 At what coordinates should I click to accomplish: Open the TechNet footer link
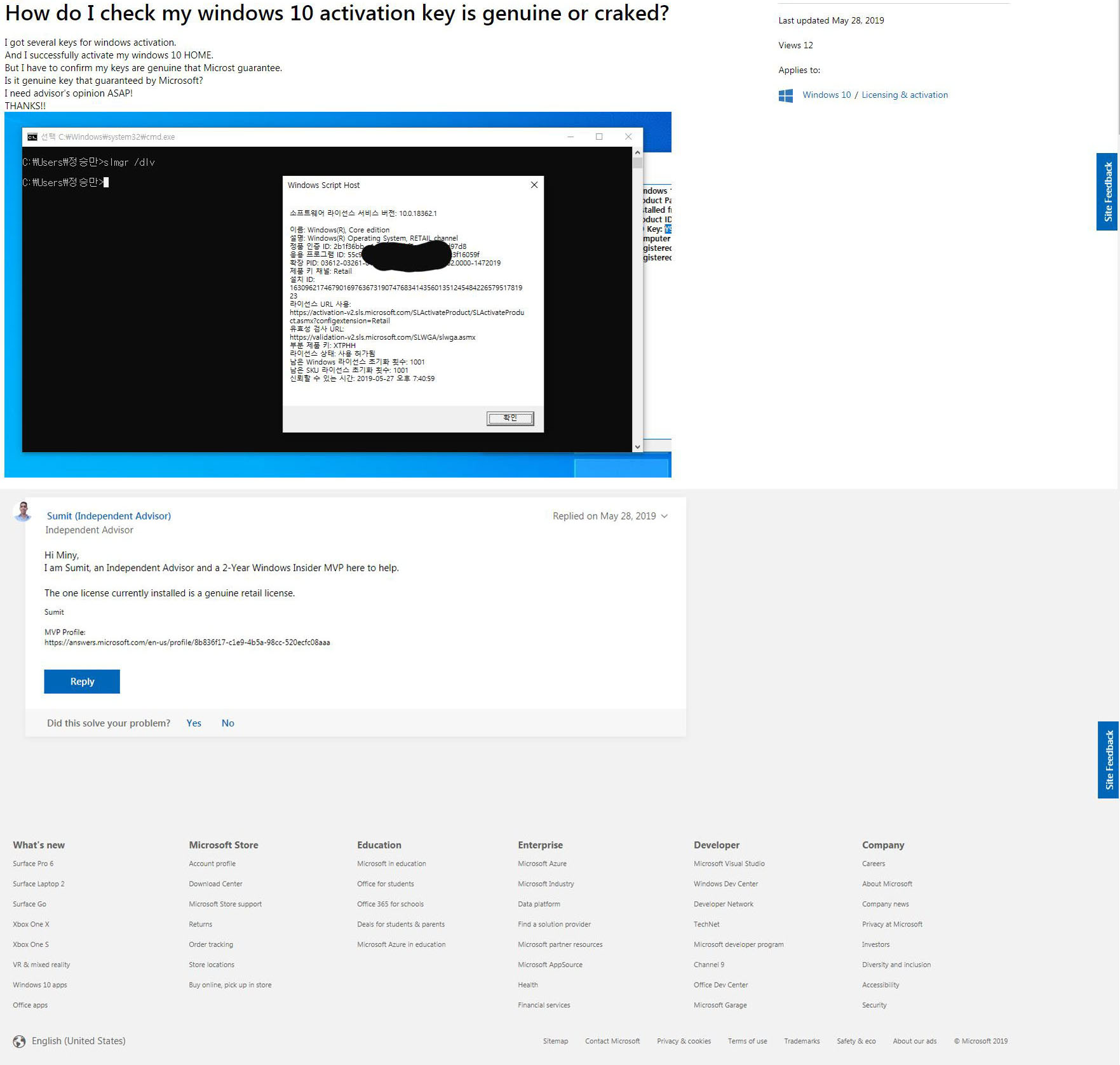(706, 925)
